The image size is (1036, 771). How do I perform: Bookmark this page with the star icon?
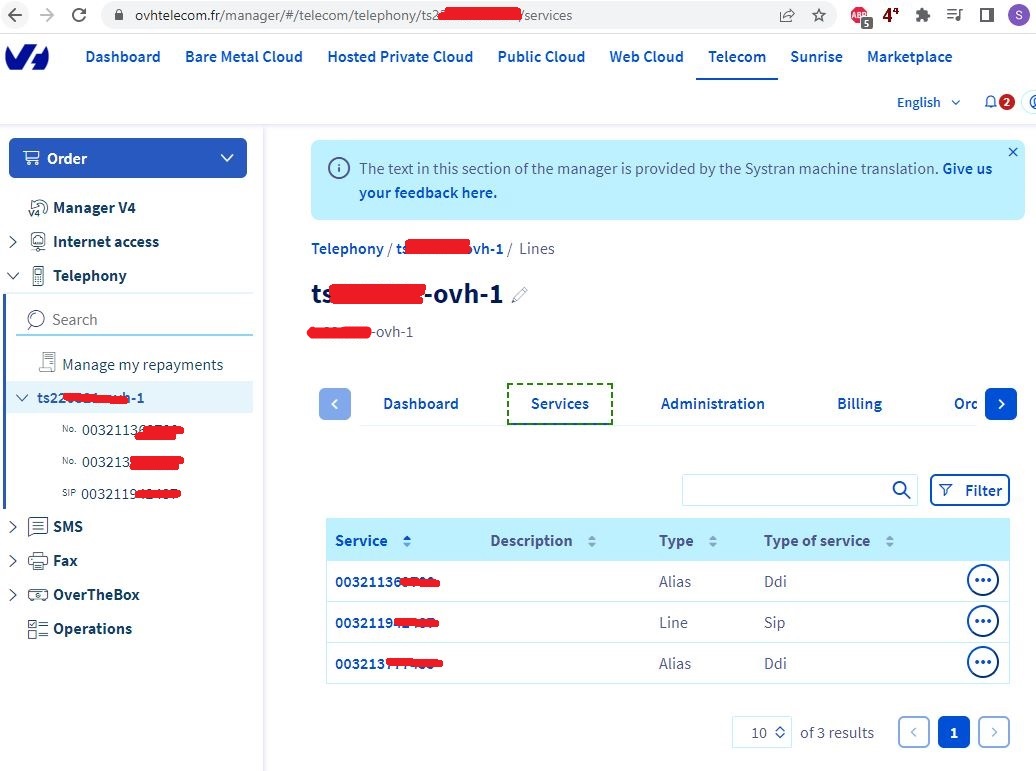coord(819,15)
